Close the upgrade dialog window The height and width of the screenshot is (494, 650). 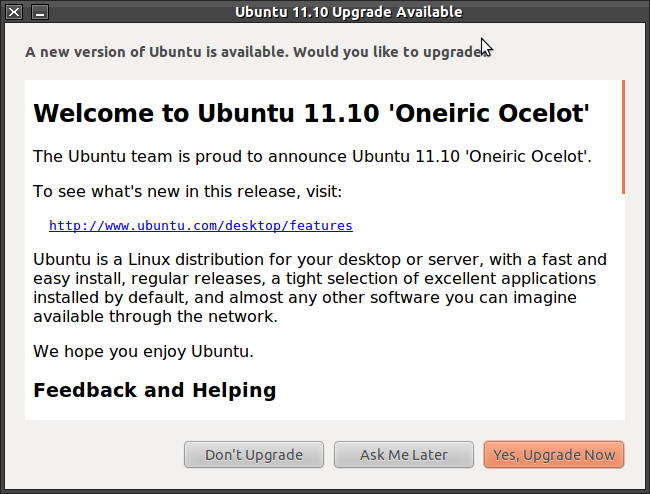(x=14, y=12)
